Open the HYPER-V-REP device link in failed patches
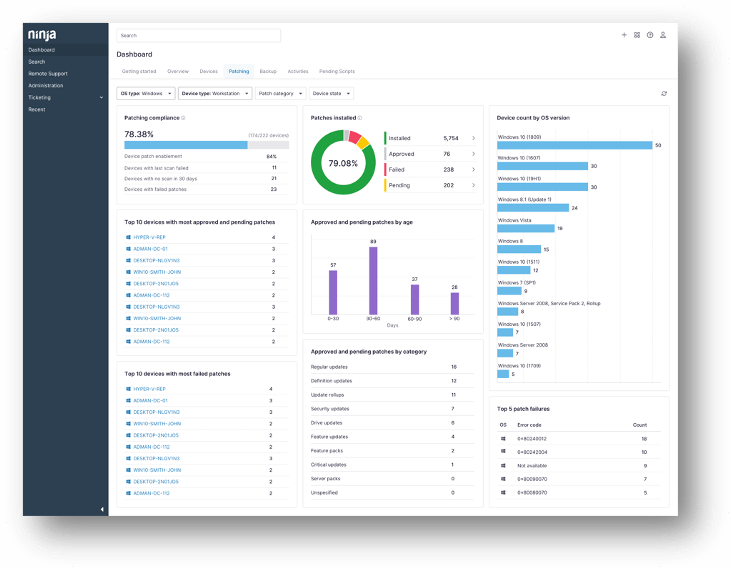This screenshot has width=731, height=568. point(149,389)
